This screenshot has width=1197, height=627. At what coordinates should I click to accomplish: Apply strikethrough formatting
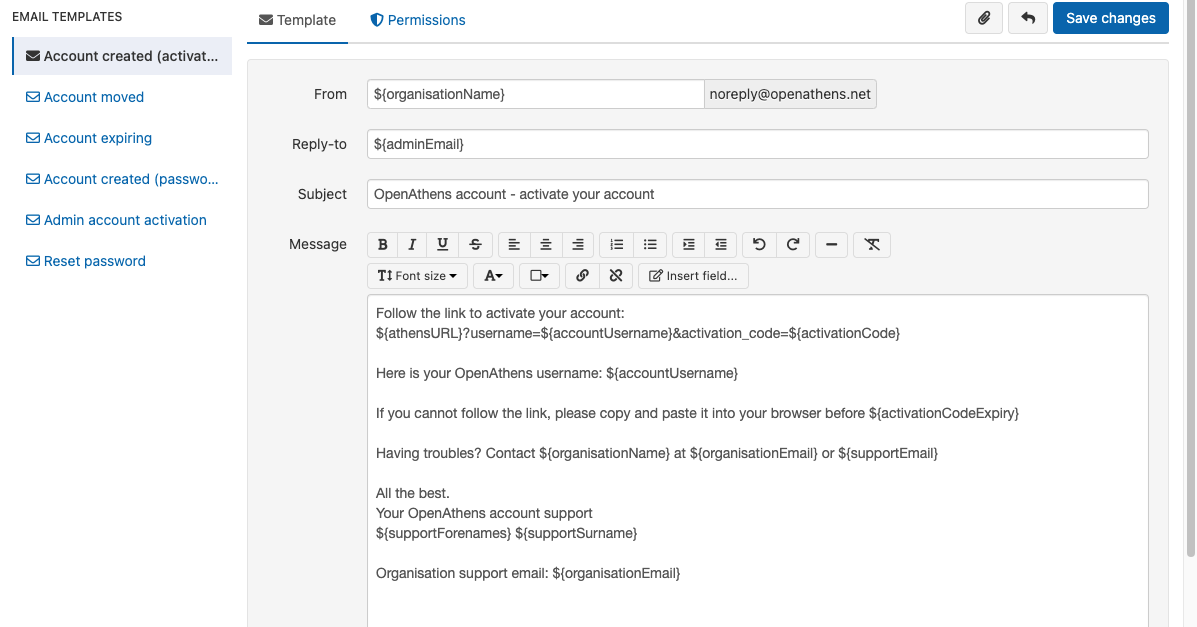click(475, 244)
